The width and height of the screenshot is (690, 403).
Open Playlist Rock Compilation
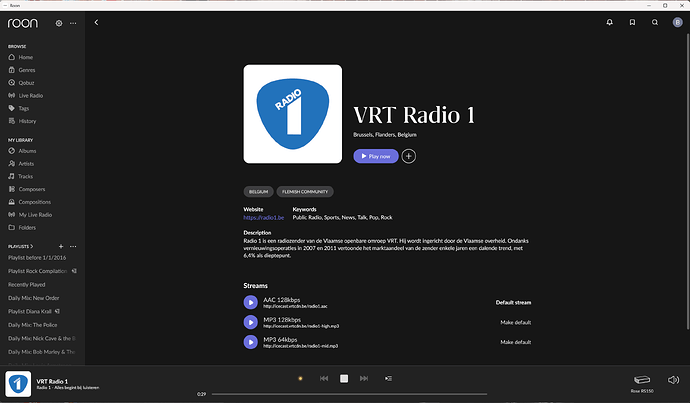(38, 271)
